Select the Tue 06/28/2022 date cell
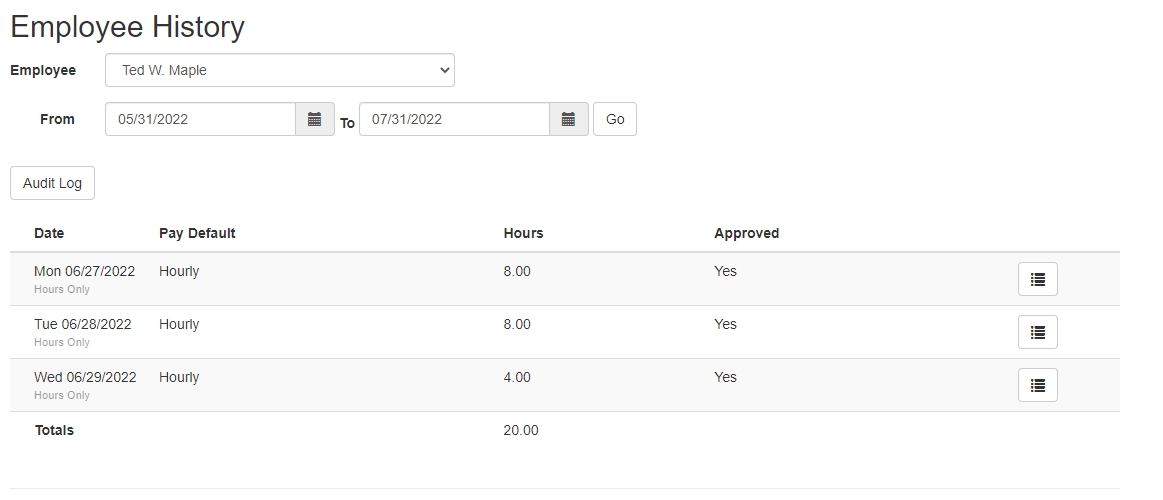The height and width of the screenshot is (500, 1163). (x=82, y=324)
